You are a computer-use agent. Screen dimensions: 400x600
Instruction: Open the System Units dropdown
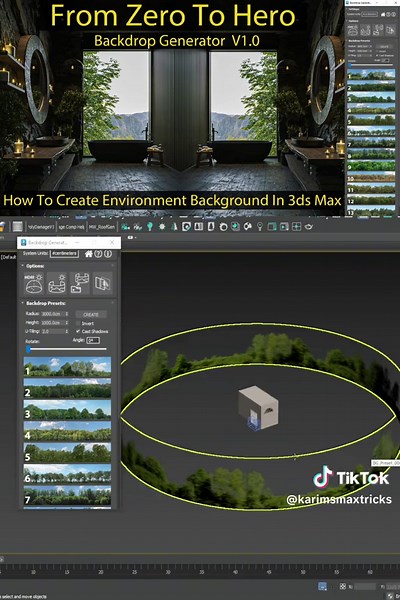(x=64, y=254)
